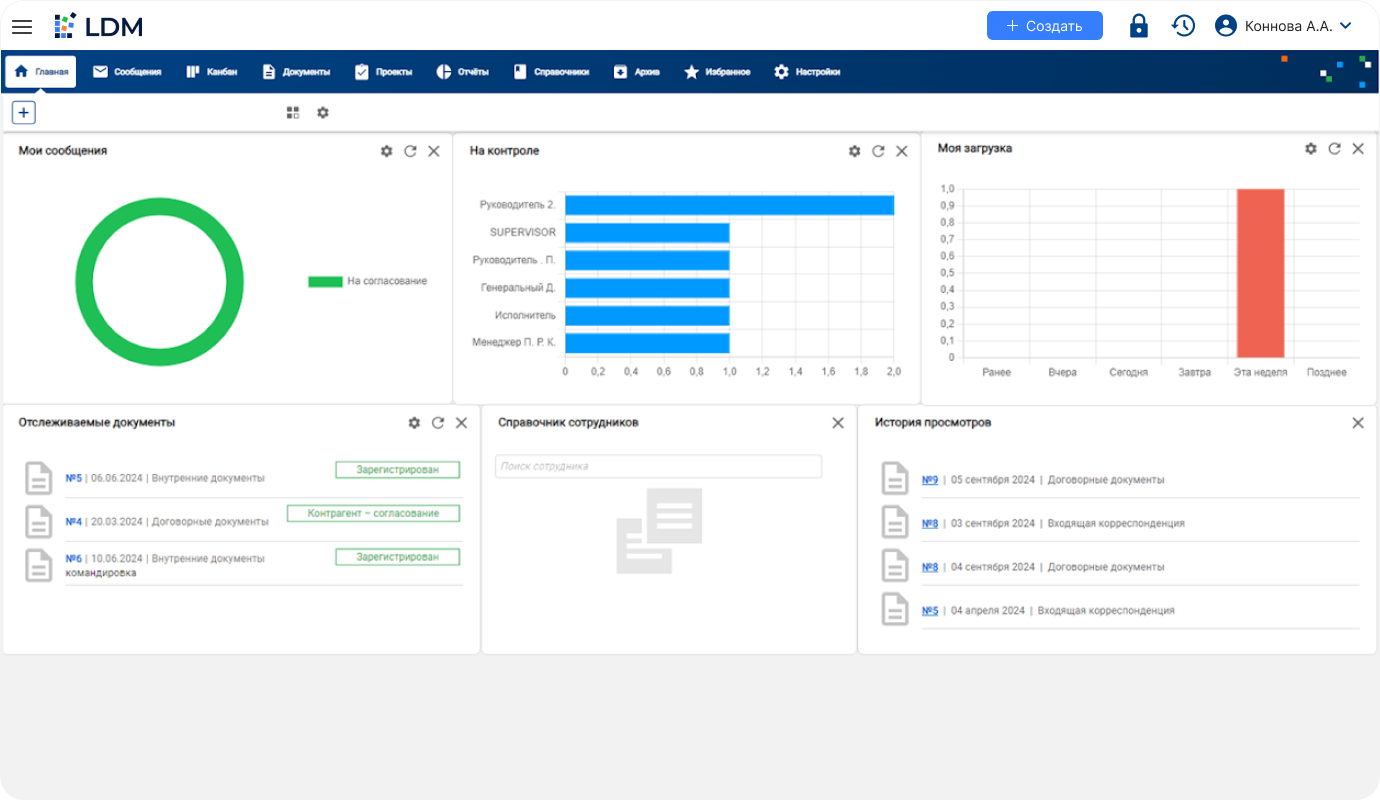Click the padlock lock icon
This screenshot has width=1380, height=800.
pyautogui.click(x=1138, y=26)
